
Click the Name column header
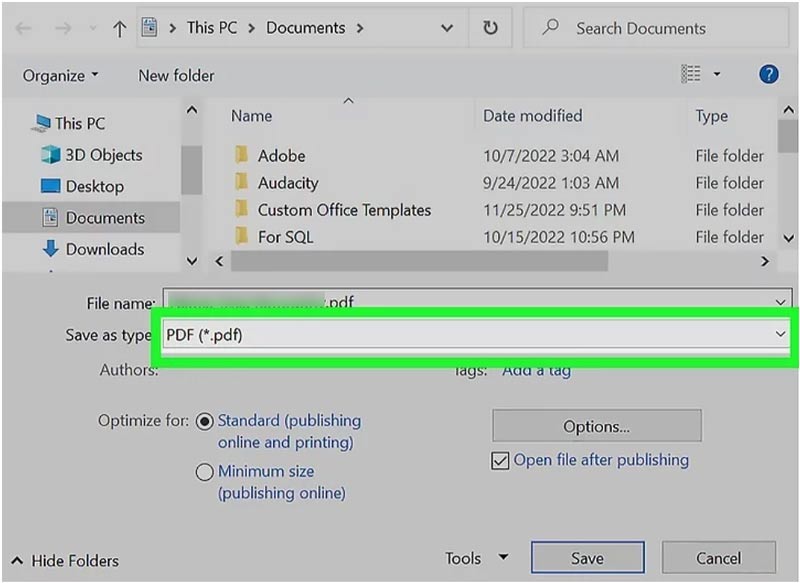pos(252,116)
